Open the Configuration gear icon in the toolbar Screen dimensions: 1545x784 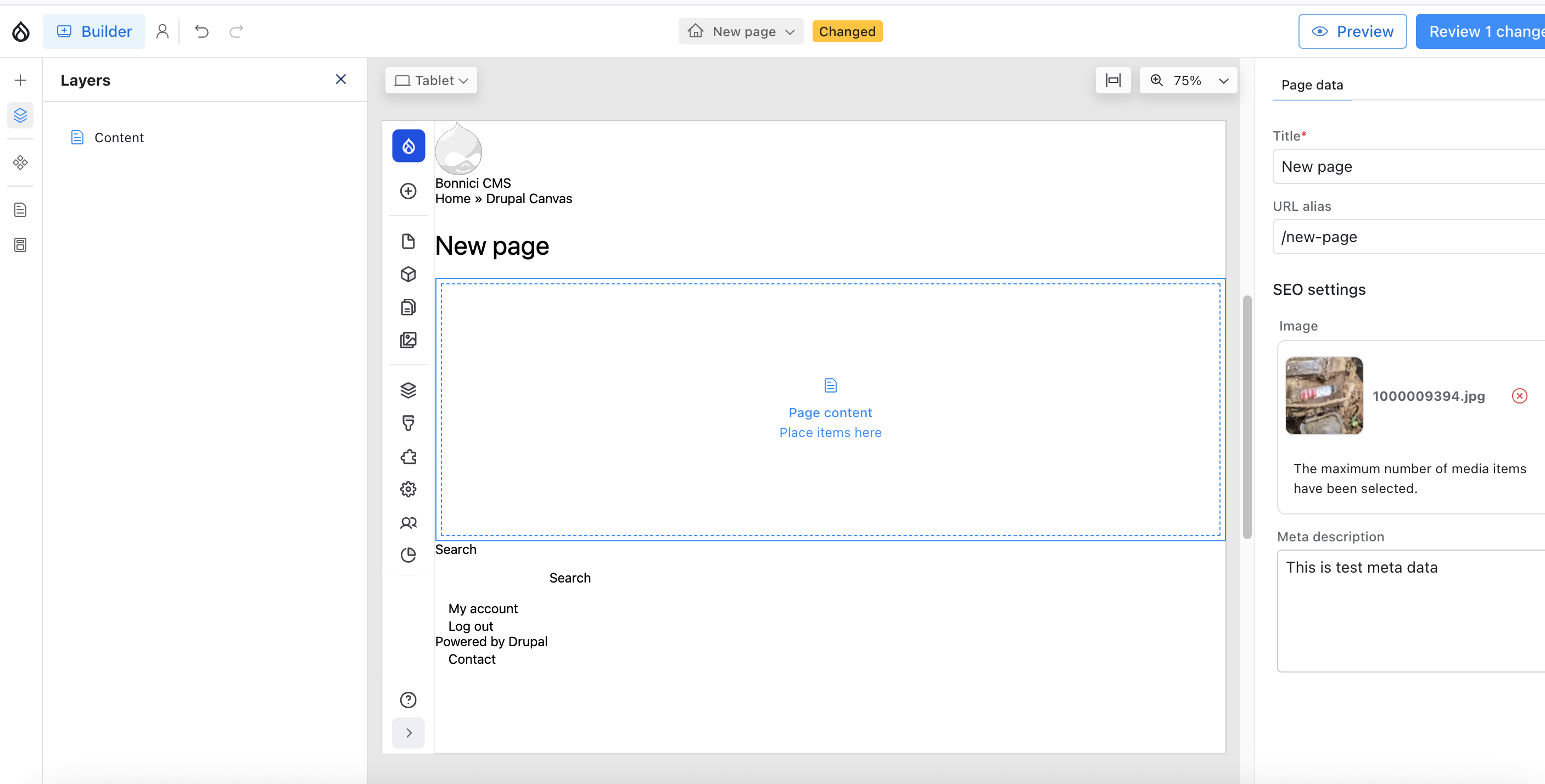[x=408, y=489]
